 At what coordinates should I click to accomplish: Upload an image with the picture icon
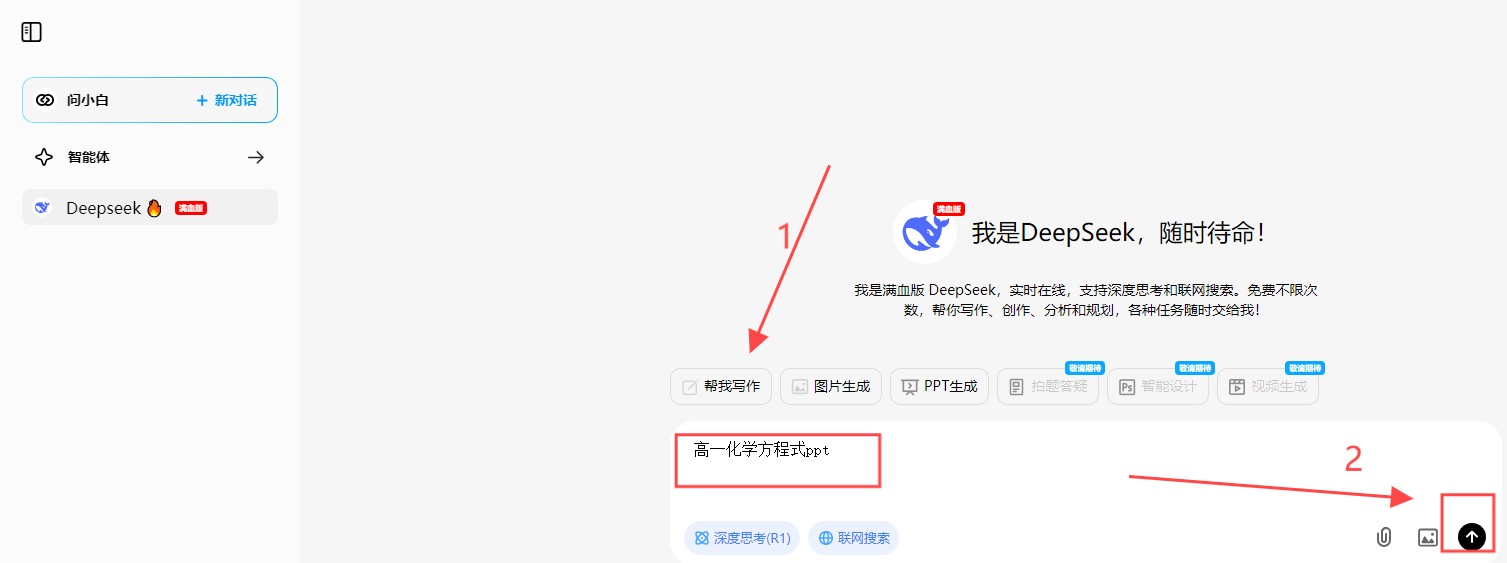coord(1428,537)
